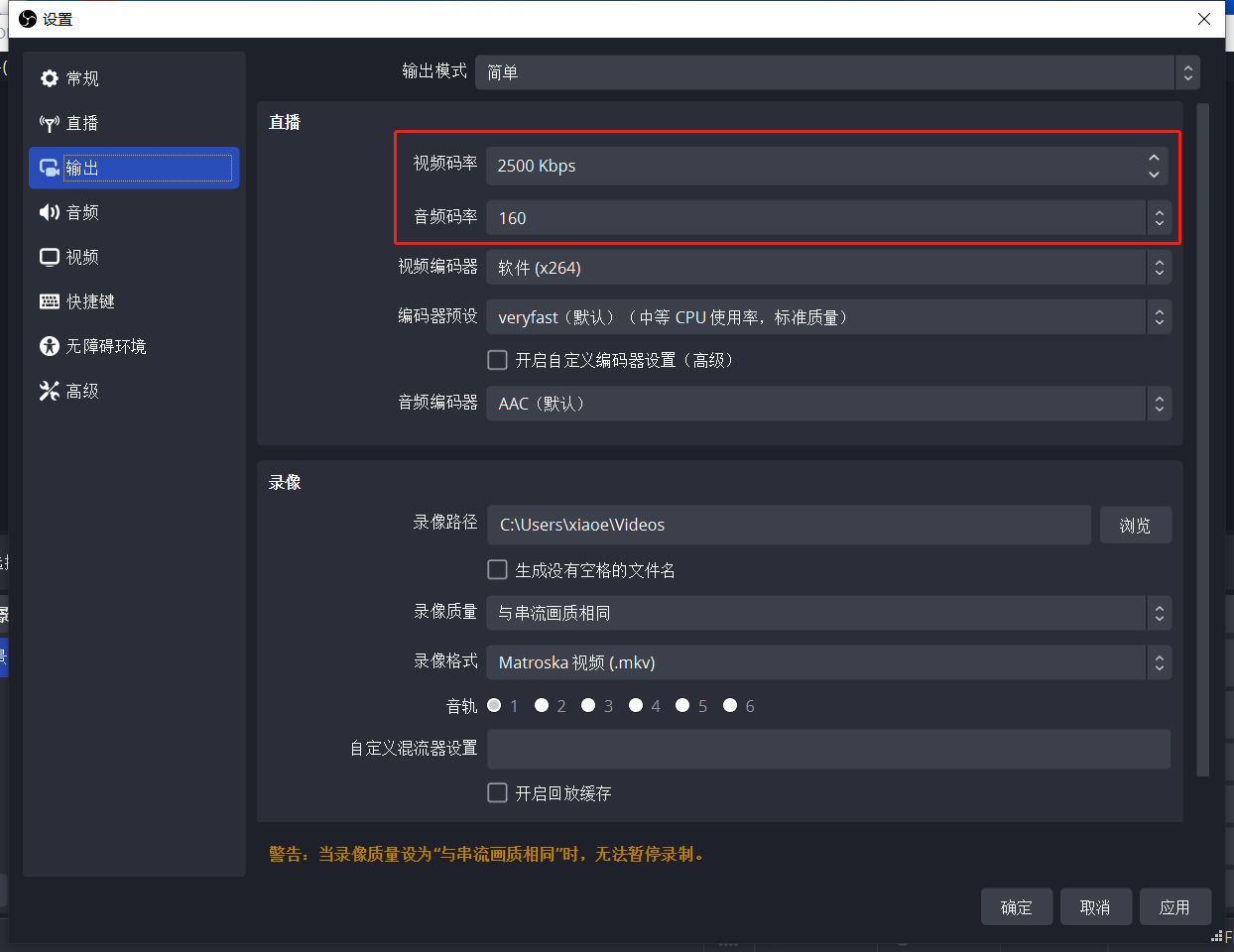Expand the 输出模式 dropdown
1234x952 pixels.
(x=836, y=72)
